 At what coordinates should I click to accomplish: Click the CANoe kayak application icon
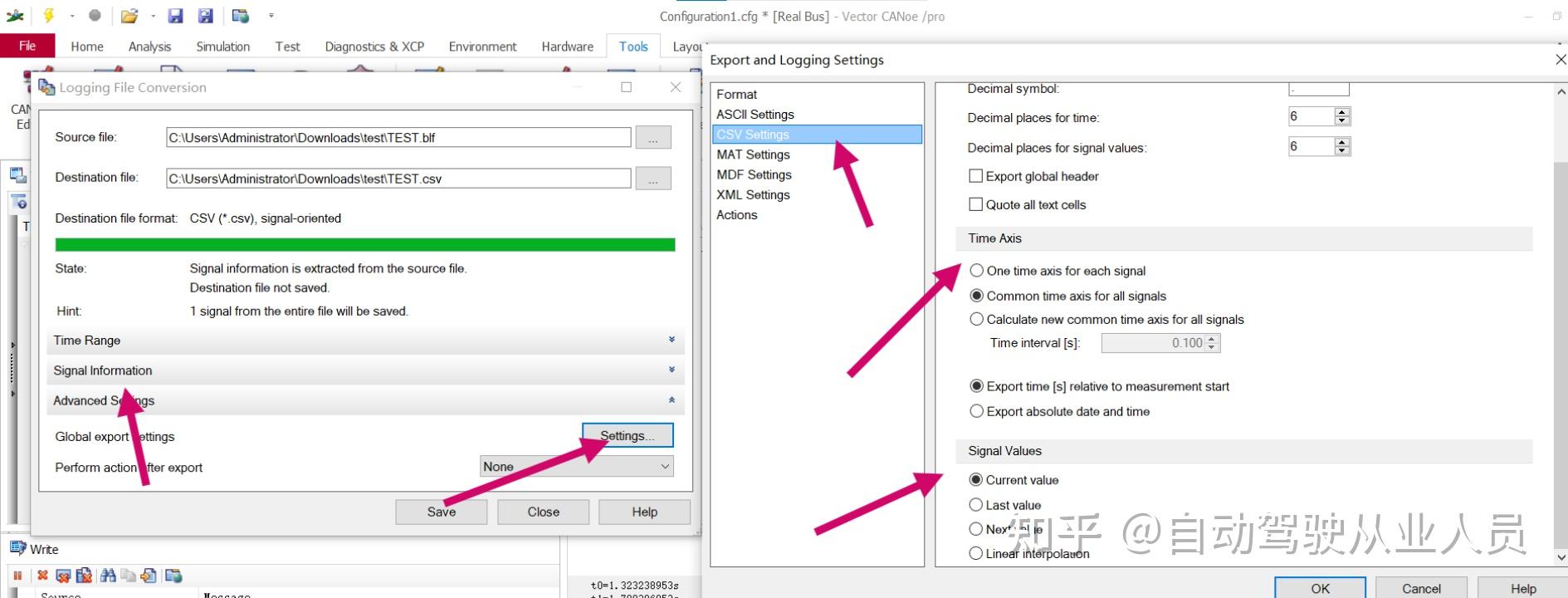pyautogui.click(x=15, y=15)
